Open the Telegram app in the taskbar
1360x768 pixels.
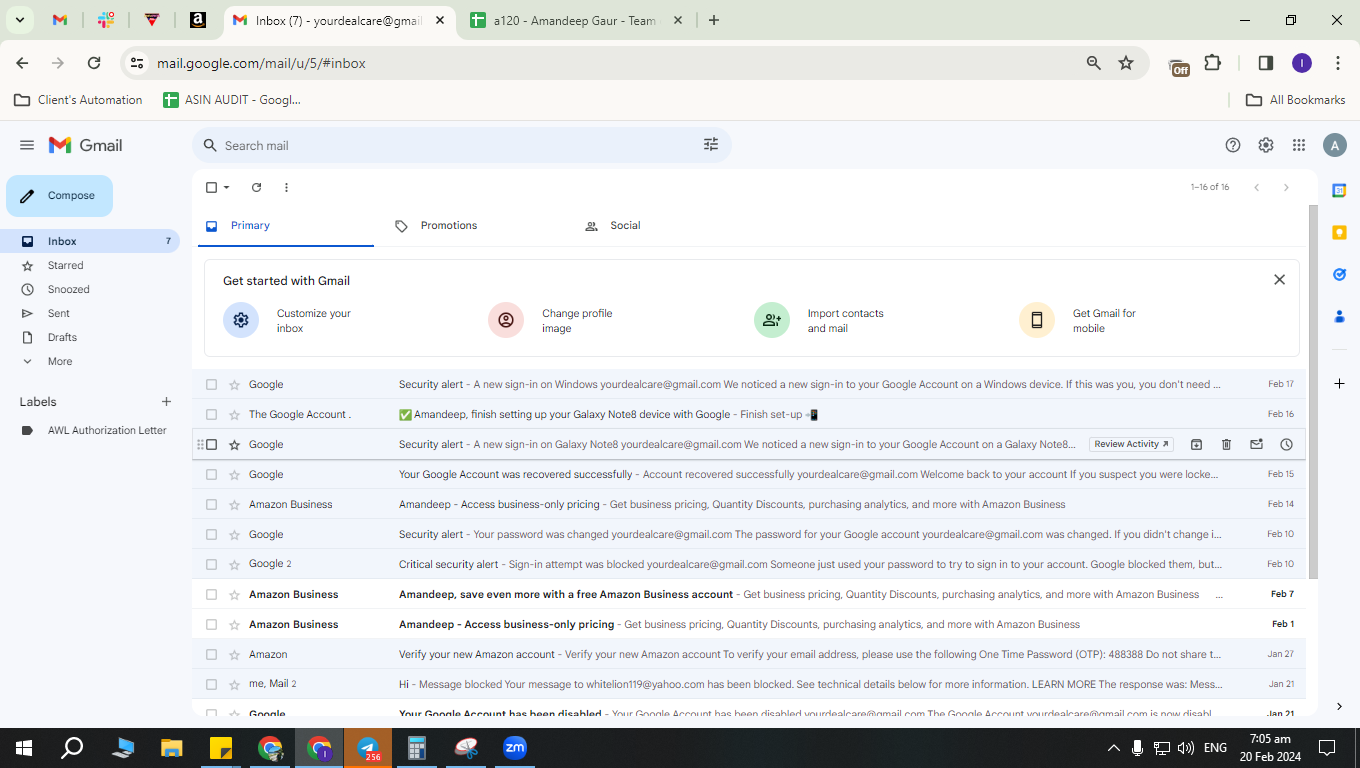(368, 748)
